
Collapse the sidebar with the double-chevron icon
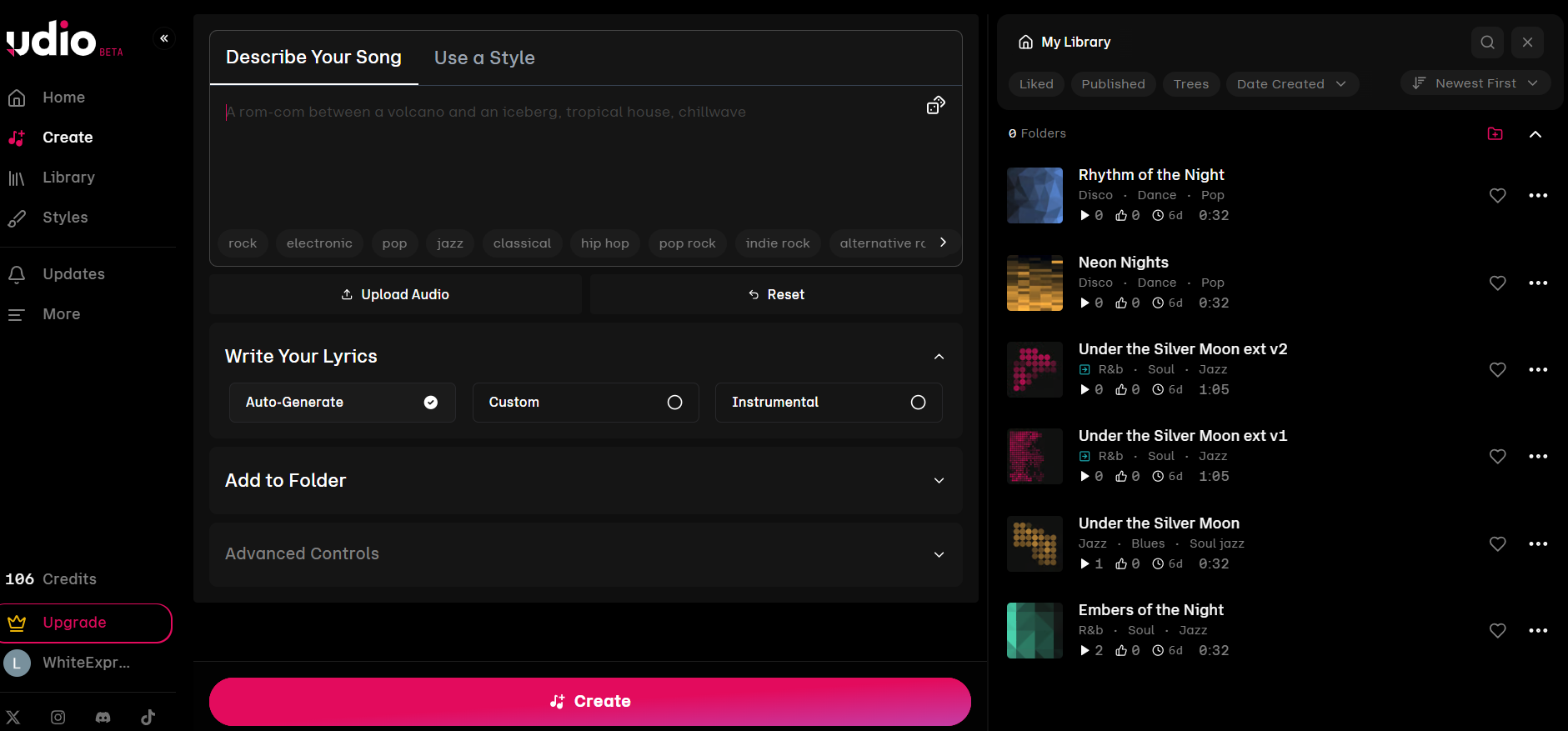coord(164,38)
